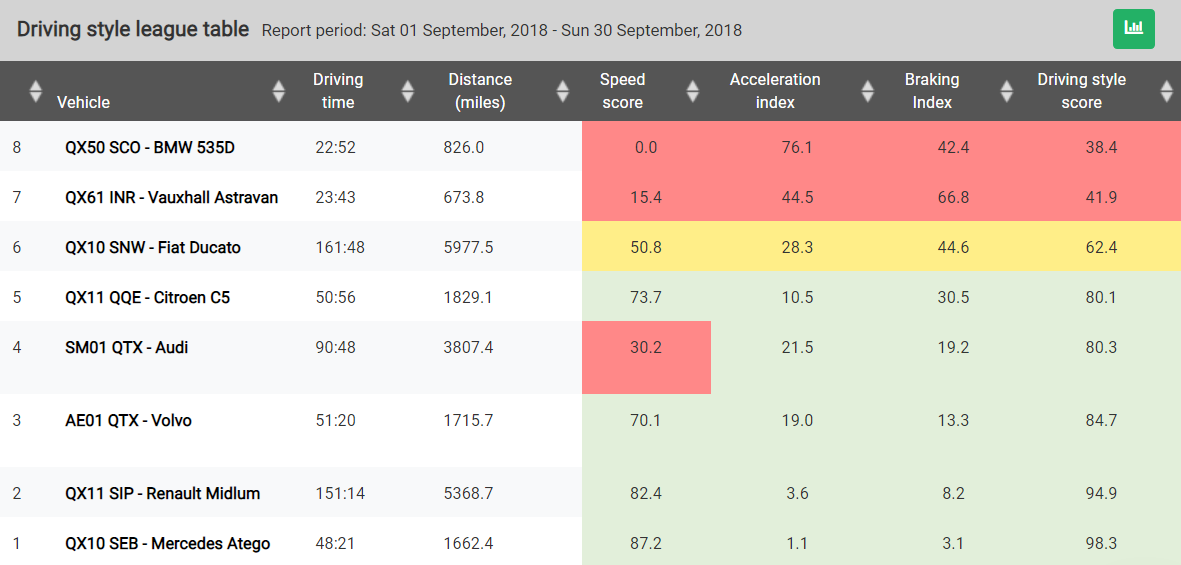
Task: Click the Vehicle column header label
Action: (x=83, y=102)
